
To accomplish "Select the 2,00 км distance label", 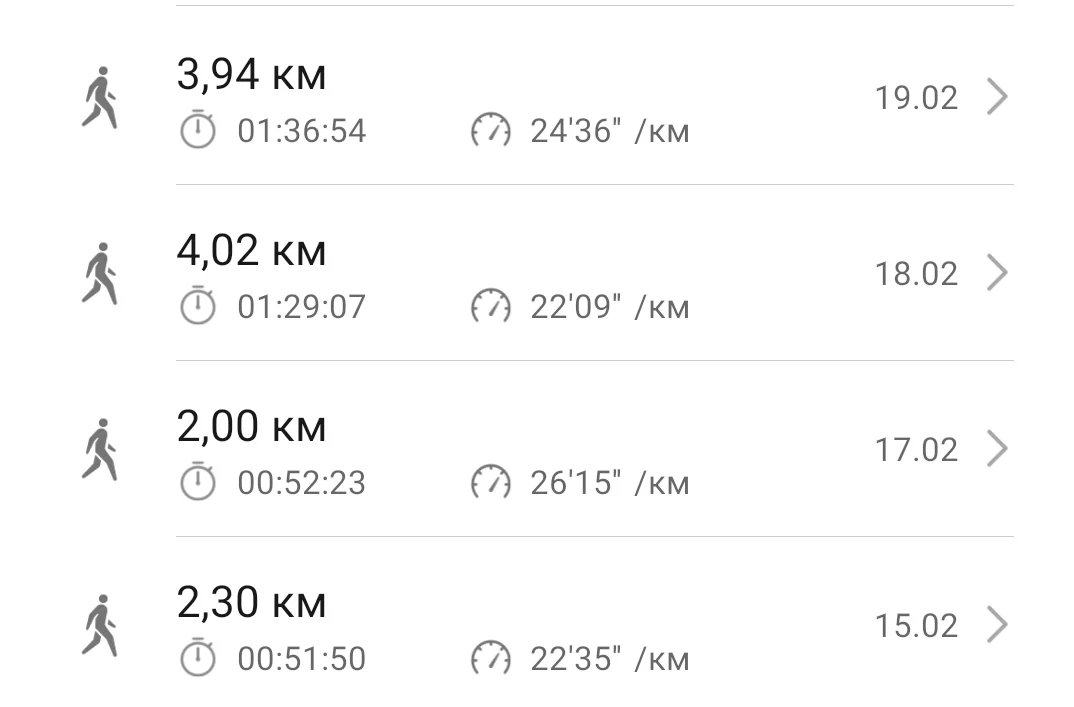I will coord(251,427).
